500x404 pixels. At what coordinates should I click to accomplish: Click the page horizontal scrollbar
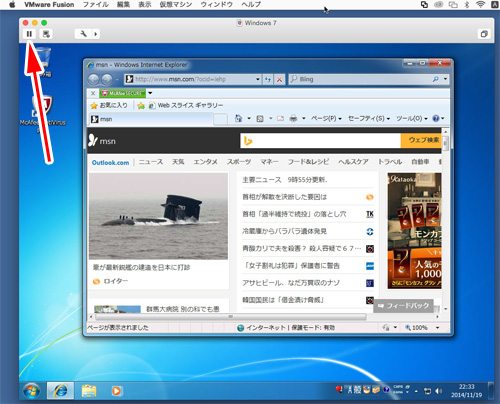pyautogui.click(x=230, y=316)
